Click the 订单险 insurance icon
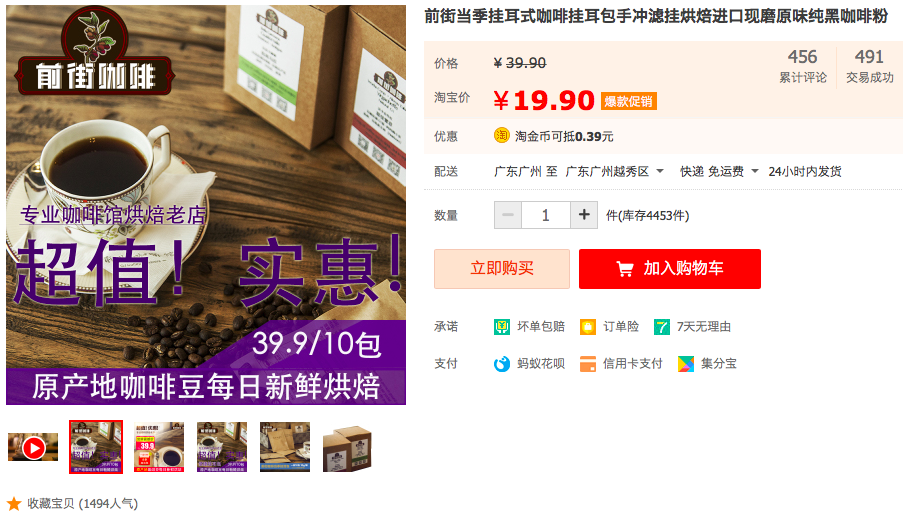The width and height of the screenshot is (903, 515). pyautogui.click(x=587, y=327)
